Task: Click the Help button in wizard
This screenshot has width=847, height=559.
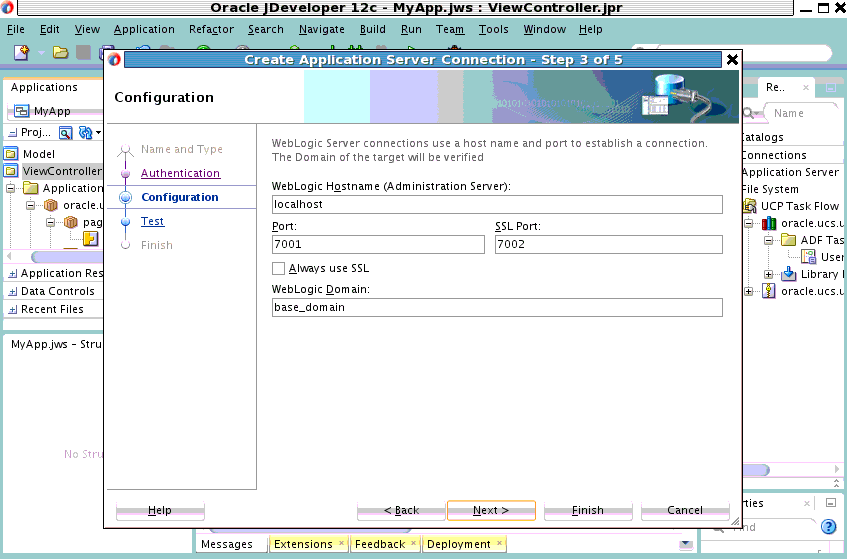Action: click(x=160, y=510)
